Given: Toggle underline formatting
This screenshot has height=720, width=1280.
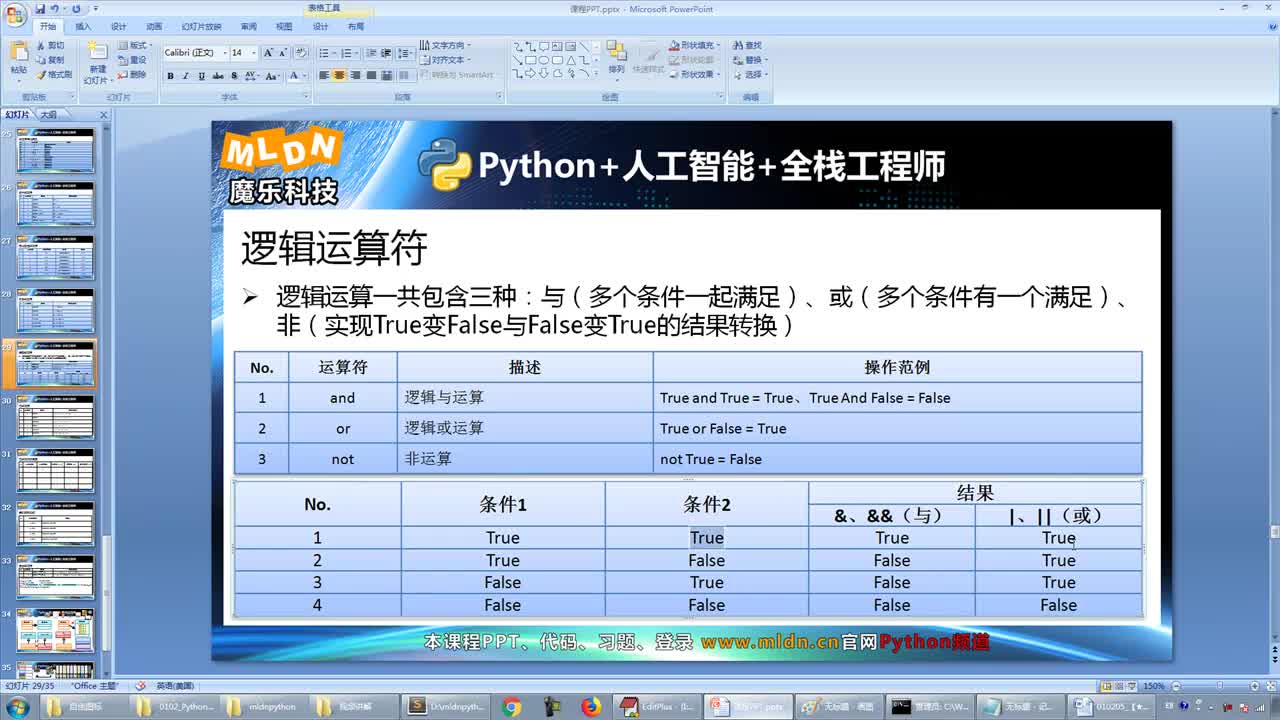Looking at the screenshot, I should (201, 77).
